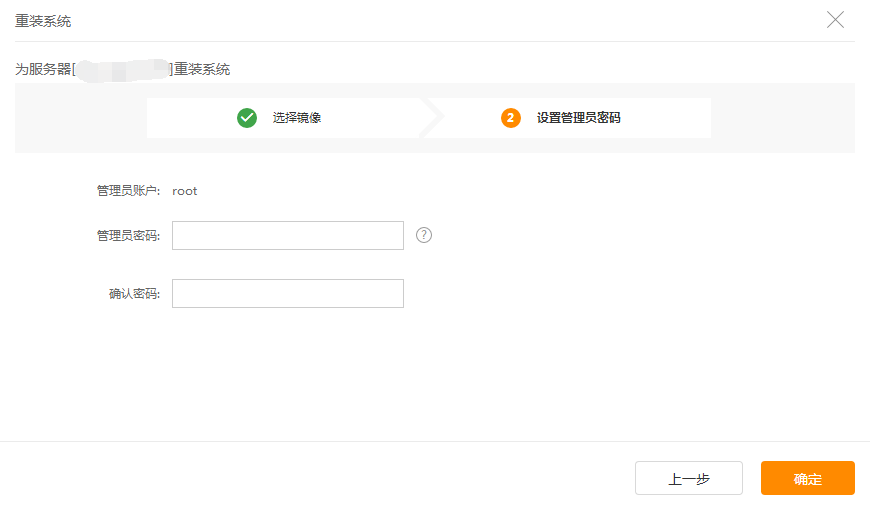The width and height of the screenshot is (870, 515).
Task: Click the orange step 2 number icon
Action: tap(511, 118)
